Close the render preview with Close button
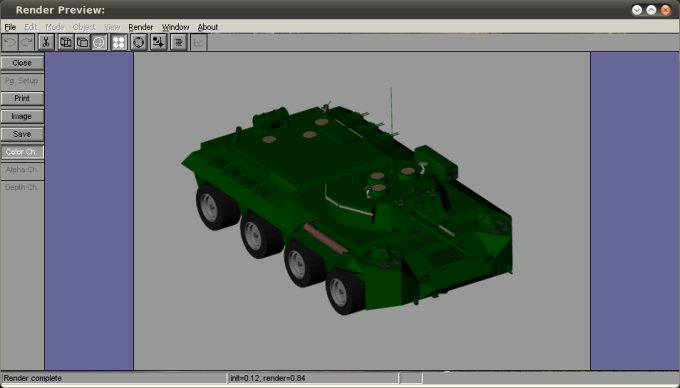This screenshot has height=388, width=680. 22,63
